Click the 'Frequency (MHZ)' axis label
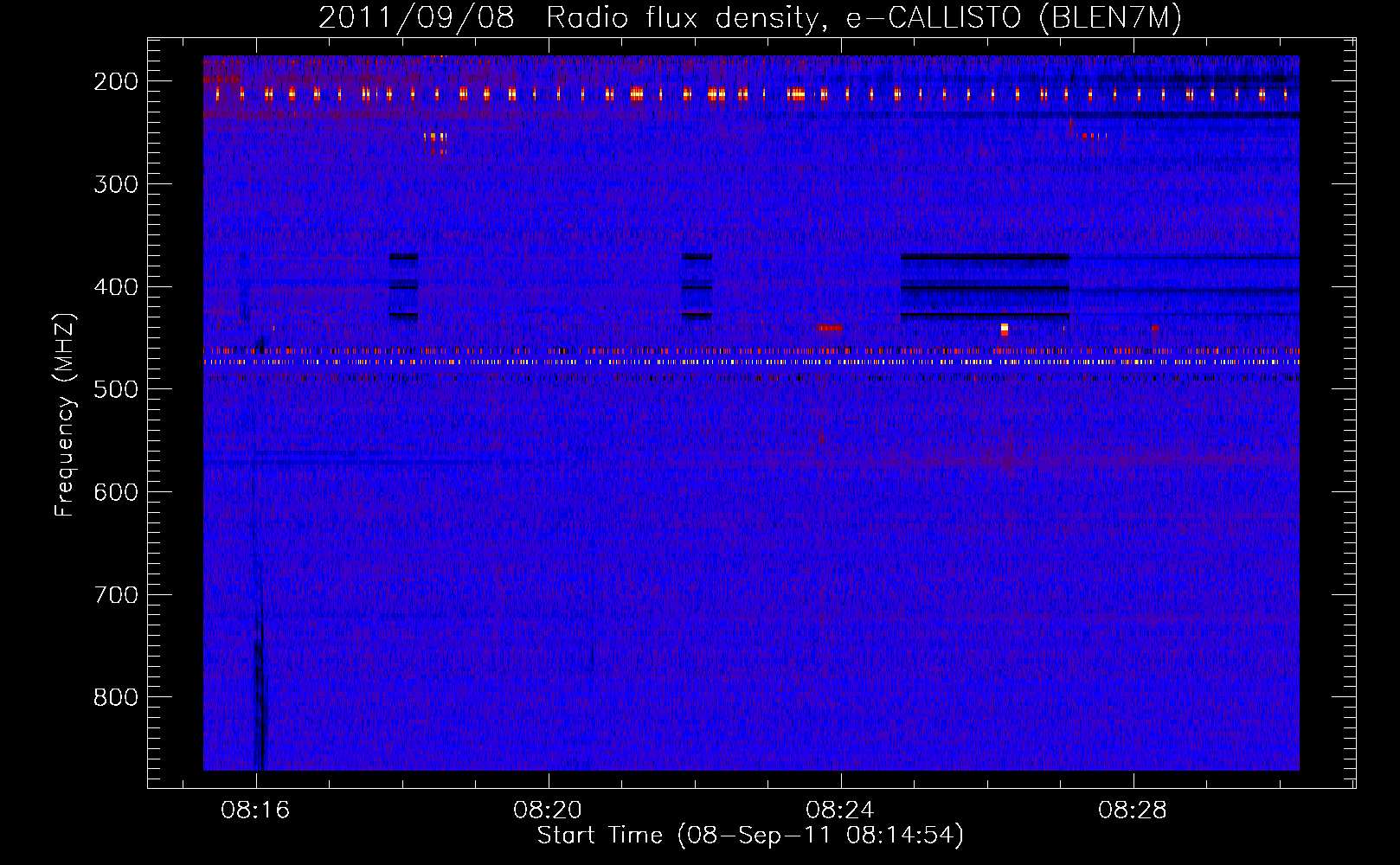 (x=65, y=414)
